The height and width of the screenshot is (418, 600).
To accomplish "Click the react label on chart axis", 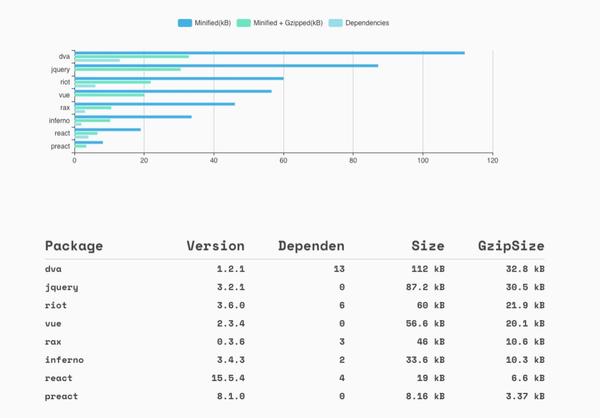I will tap(62, 133).
